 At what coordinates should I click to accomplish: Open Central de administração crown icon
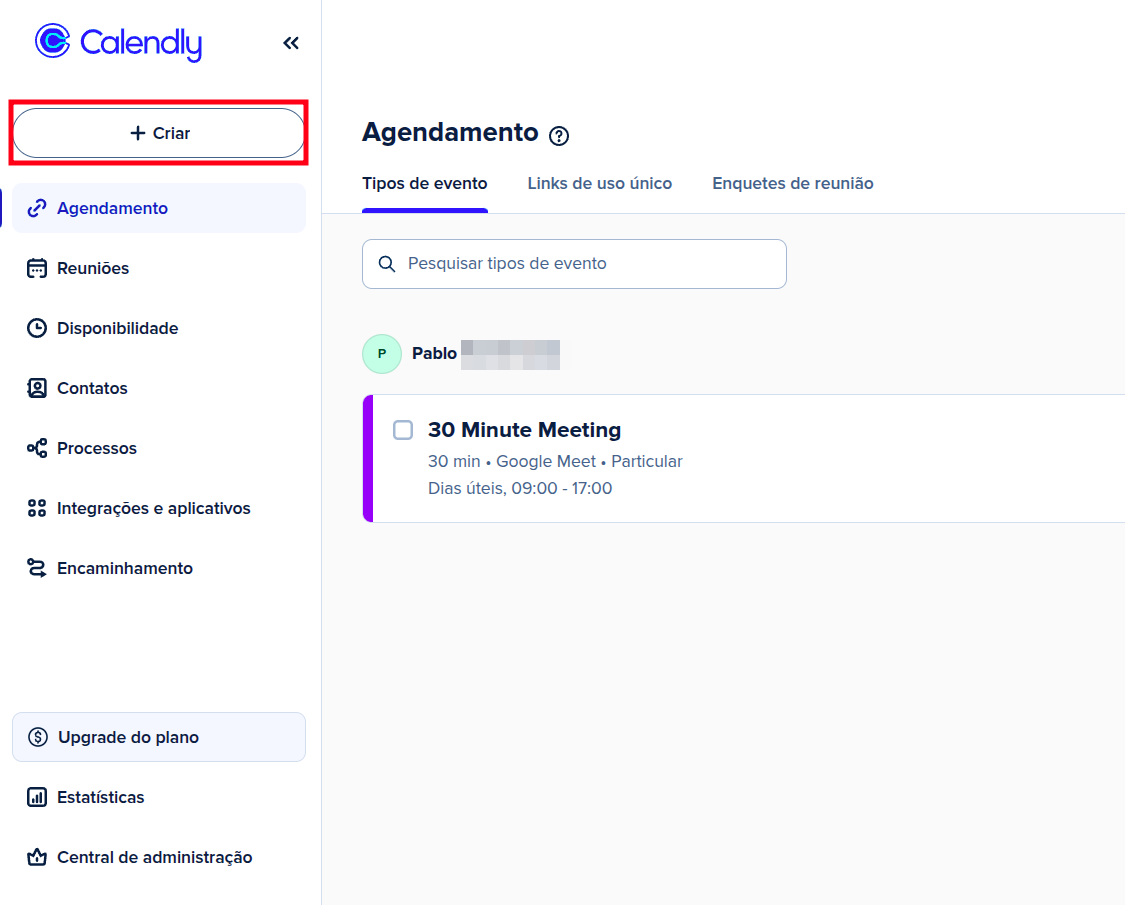pos(37,857)
